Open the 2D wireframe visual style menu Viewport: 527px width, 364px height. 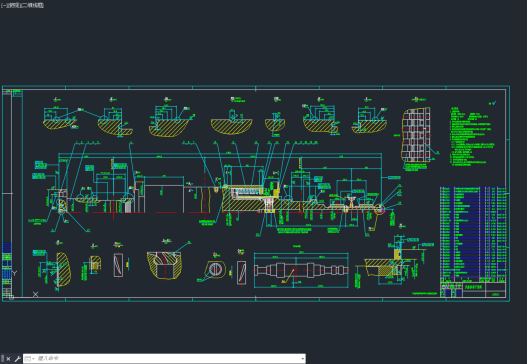32,5
